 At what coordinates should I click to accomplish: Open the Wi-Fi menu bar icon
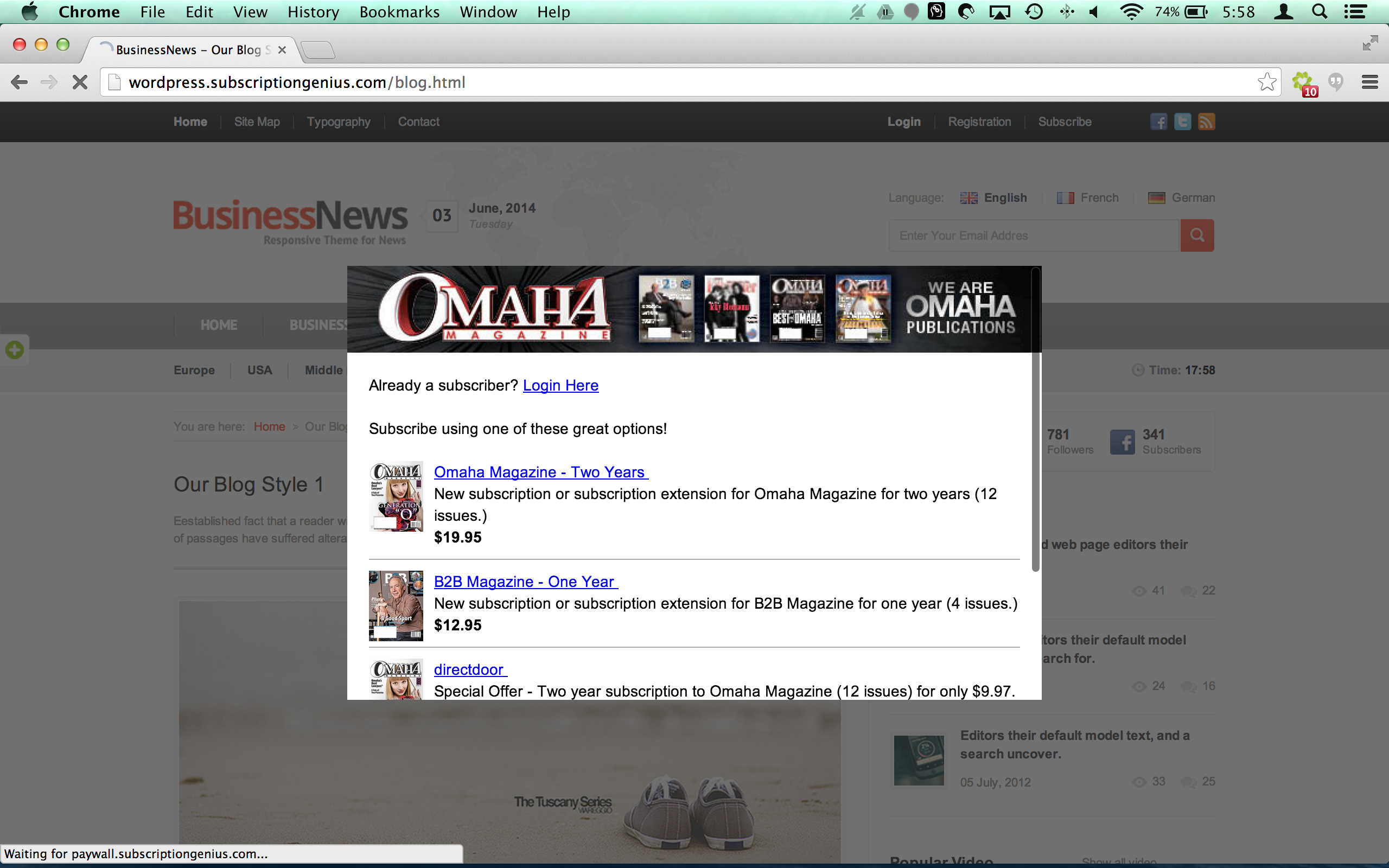pos(1131,11)
